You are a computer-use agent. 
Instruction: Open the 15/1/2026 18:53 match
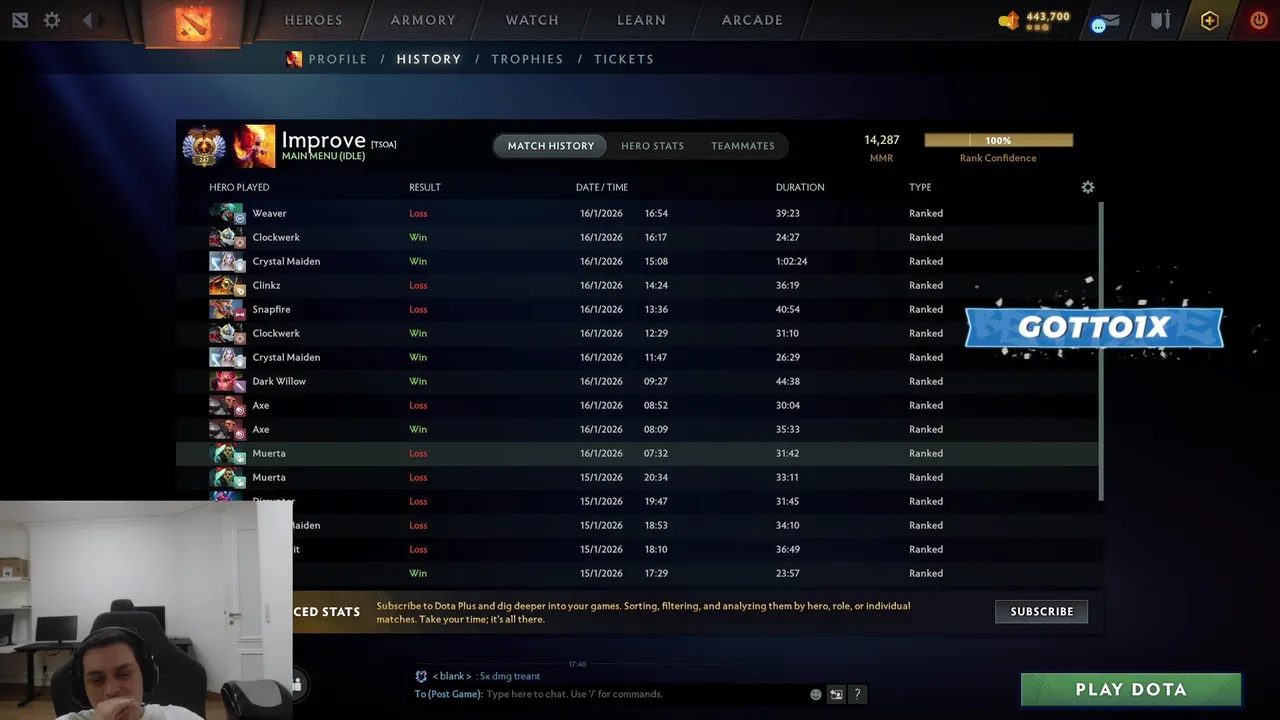(695, 525)
